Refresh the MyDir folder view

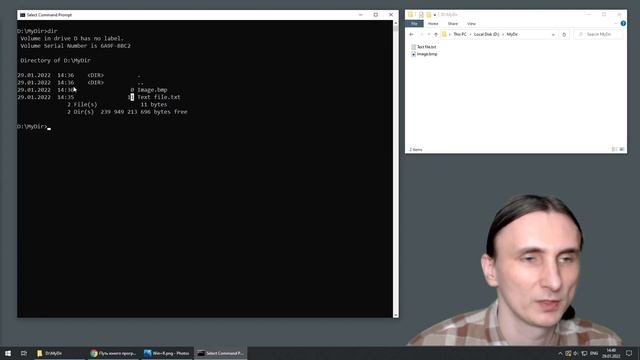pos(564,34)
